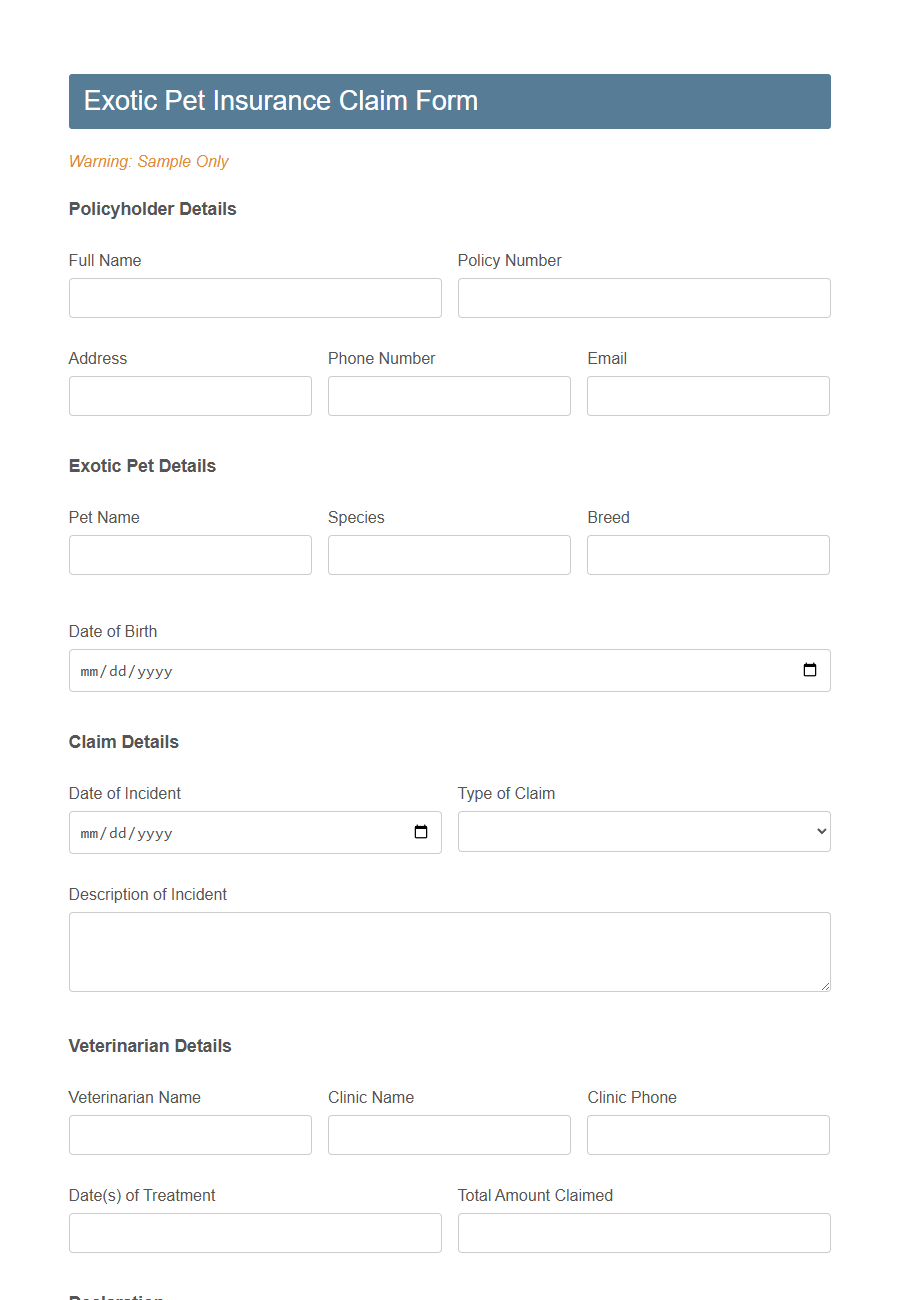Click the Warning: Sample Only text

(x=148, y=161)
